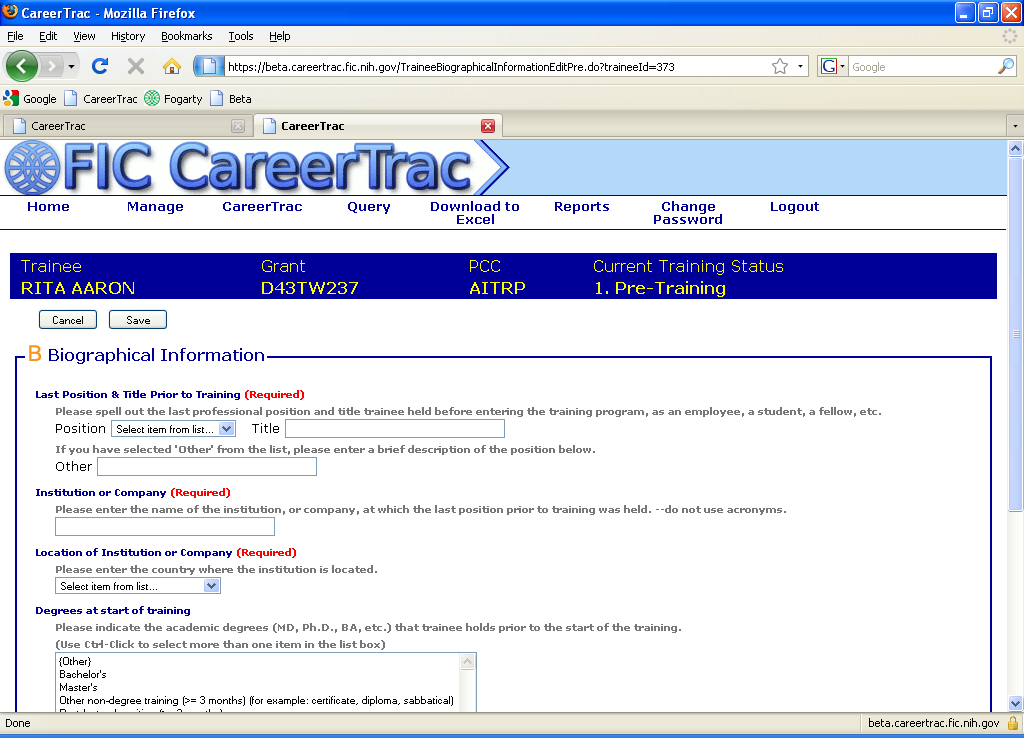
Task: Open the Change Password link
Action: (688, 213)
